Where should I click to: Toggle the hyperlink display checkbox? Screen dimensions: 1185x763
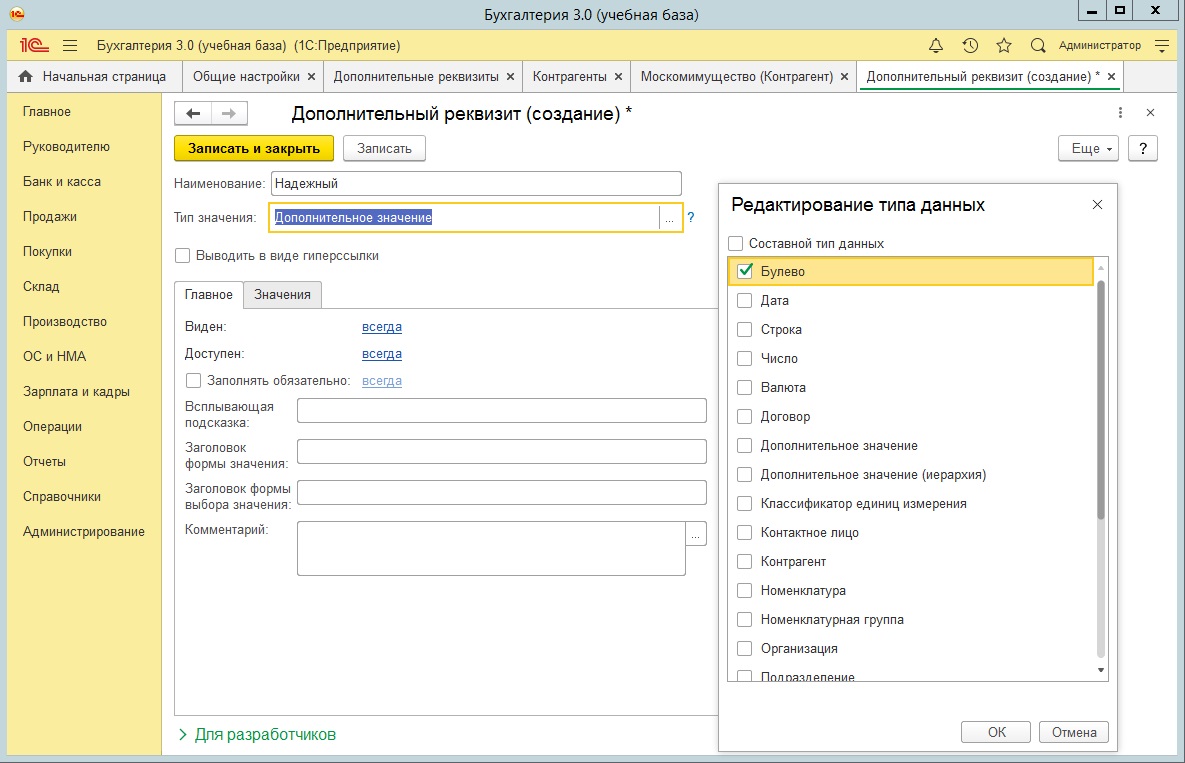coord(182,255)
